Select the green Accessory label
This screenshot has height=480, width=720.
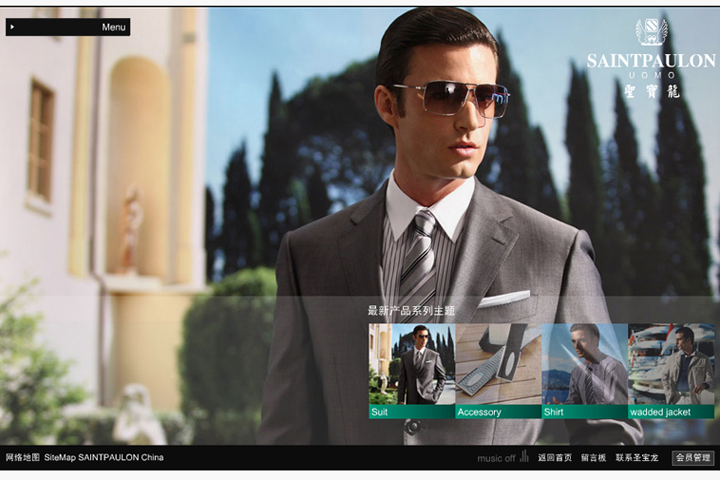(498, 412)
